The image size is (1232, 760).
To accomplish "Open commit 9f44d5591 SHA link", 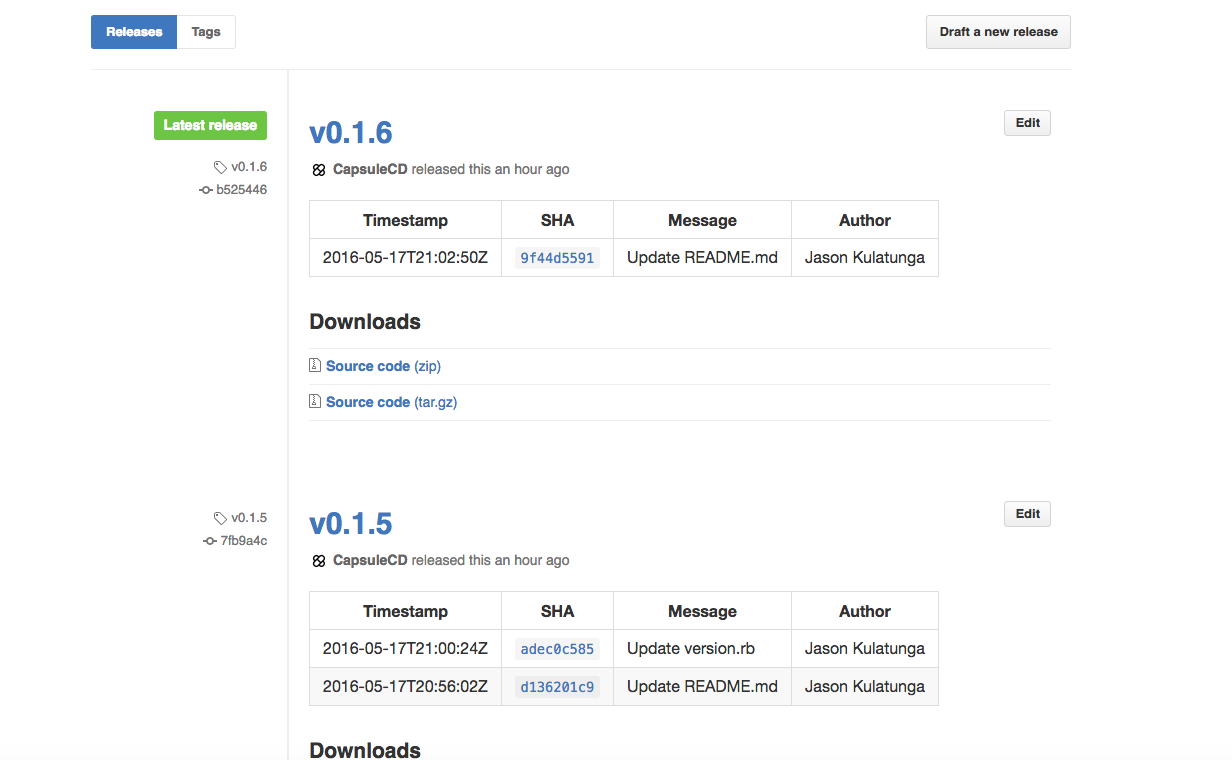I will click(557, 258).
